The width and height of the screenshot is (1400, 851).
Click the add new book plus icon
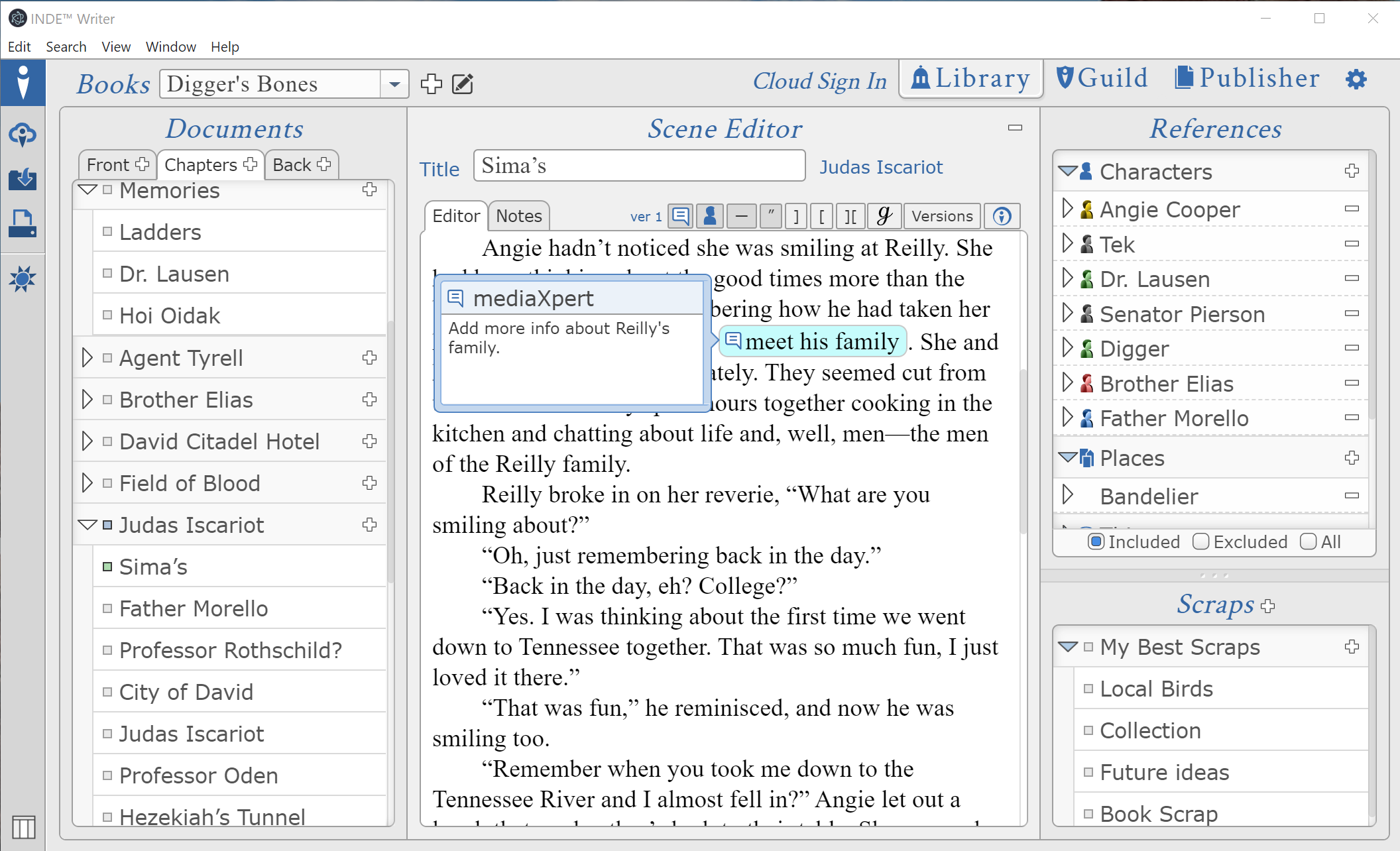[431, 84]
